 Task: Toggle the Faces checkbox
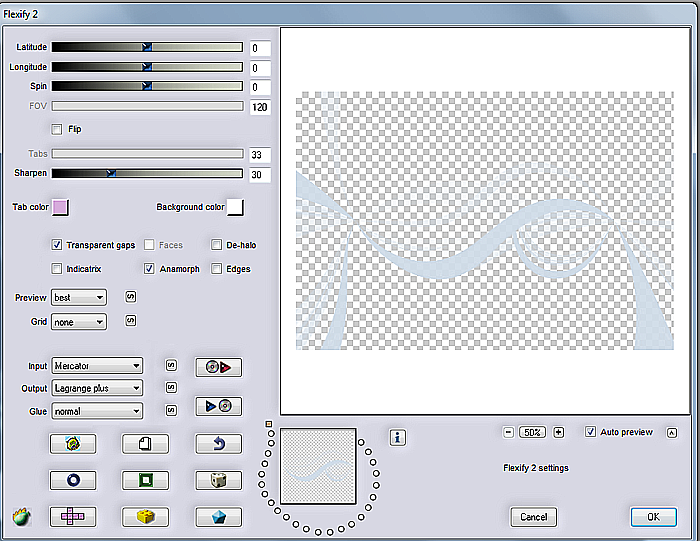pyautogui.click(x=149, y=245)
